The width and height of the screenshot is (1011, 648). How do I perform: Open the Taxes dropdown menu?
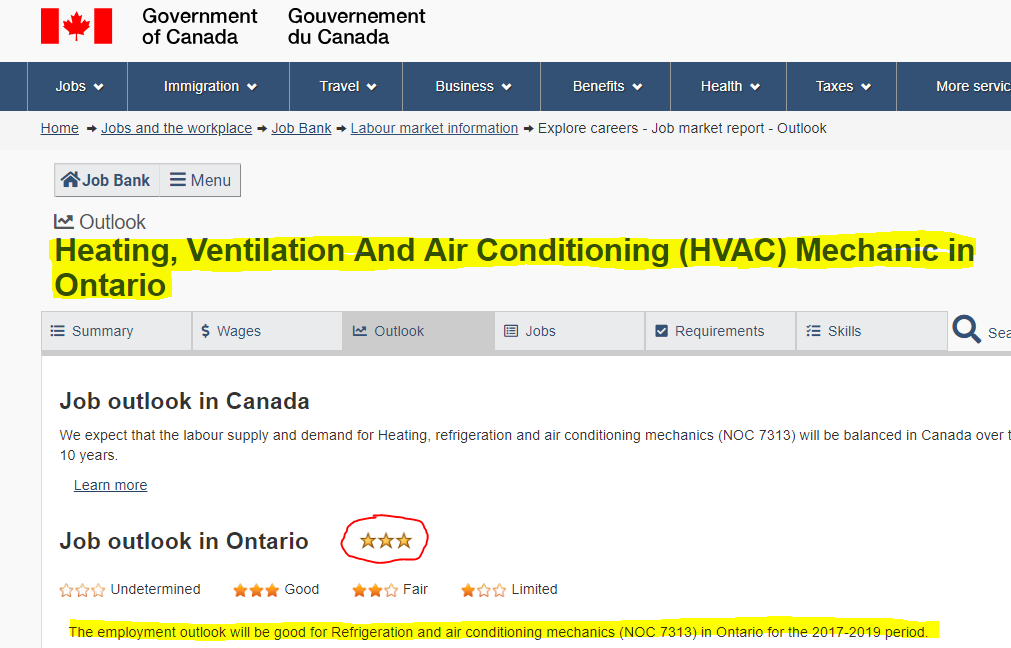point(841,86)
